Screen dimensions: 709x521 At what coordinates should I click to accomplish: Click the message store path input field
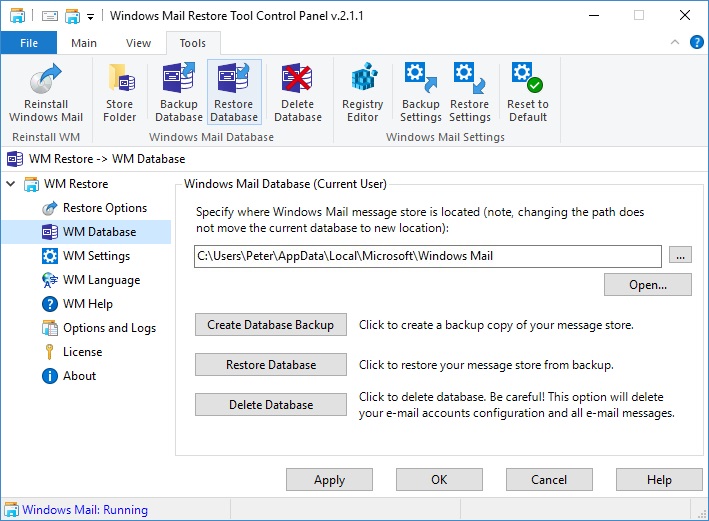[428, 256]
